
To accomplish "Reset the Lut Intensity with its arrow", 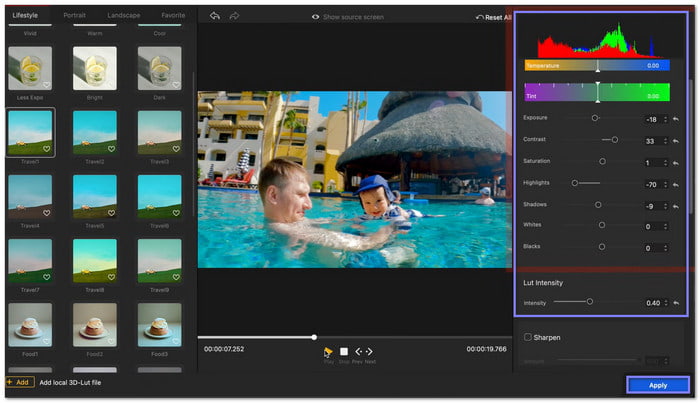I will 676,303.
